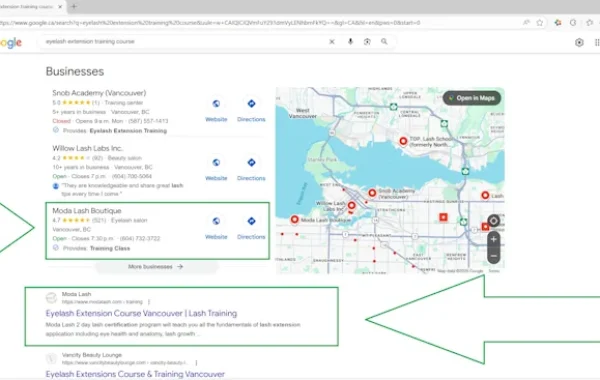Zoom in on the map
Image resolution: width=600 pixels, height=380 pixels.
(494, 239)
